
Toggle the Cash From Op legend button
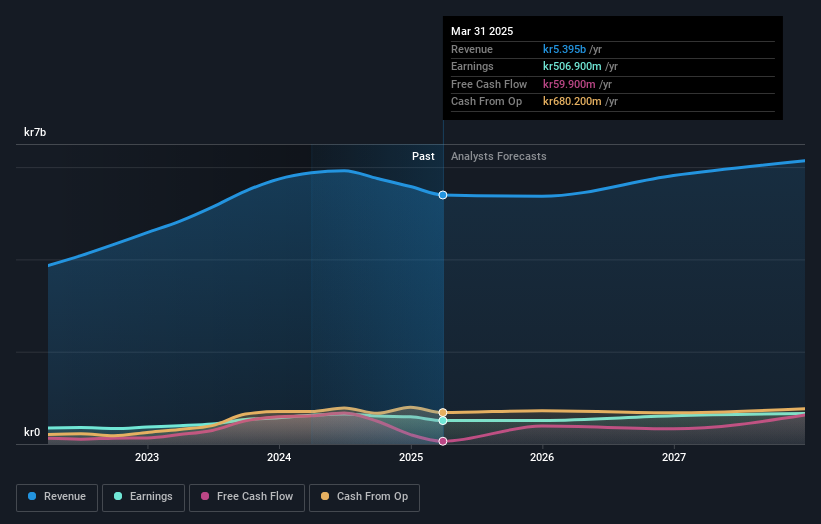click(364, 497)
